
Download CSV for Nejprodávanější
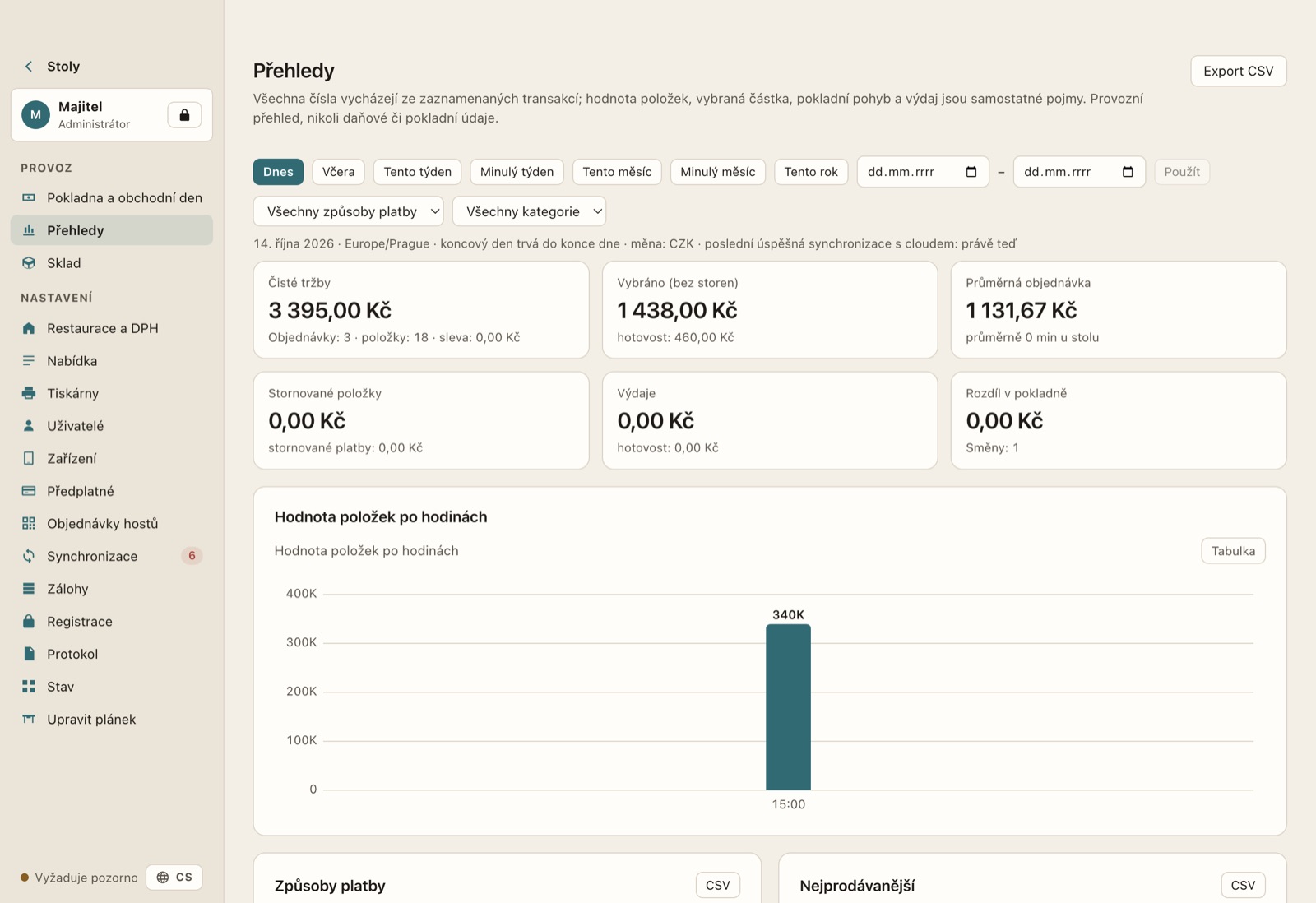[x=1243, y=886]
